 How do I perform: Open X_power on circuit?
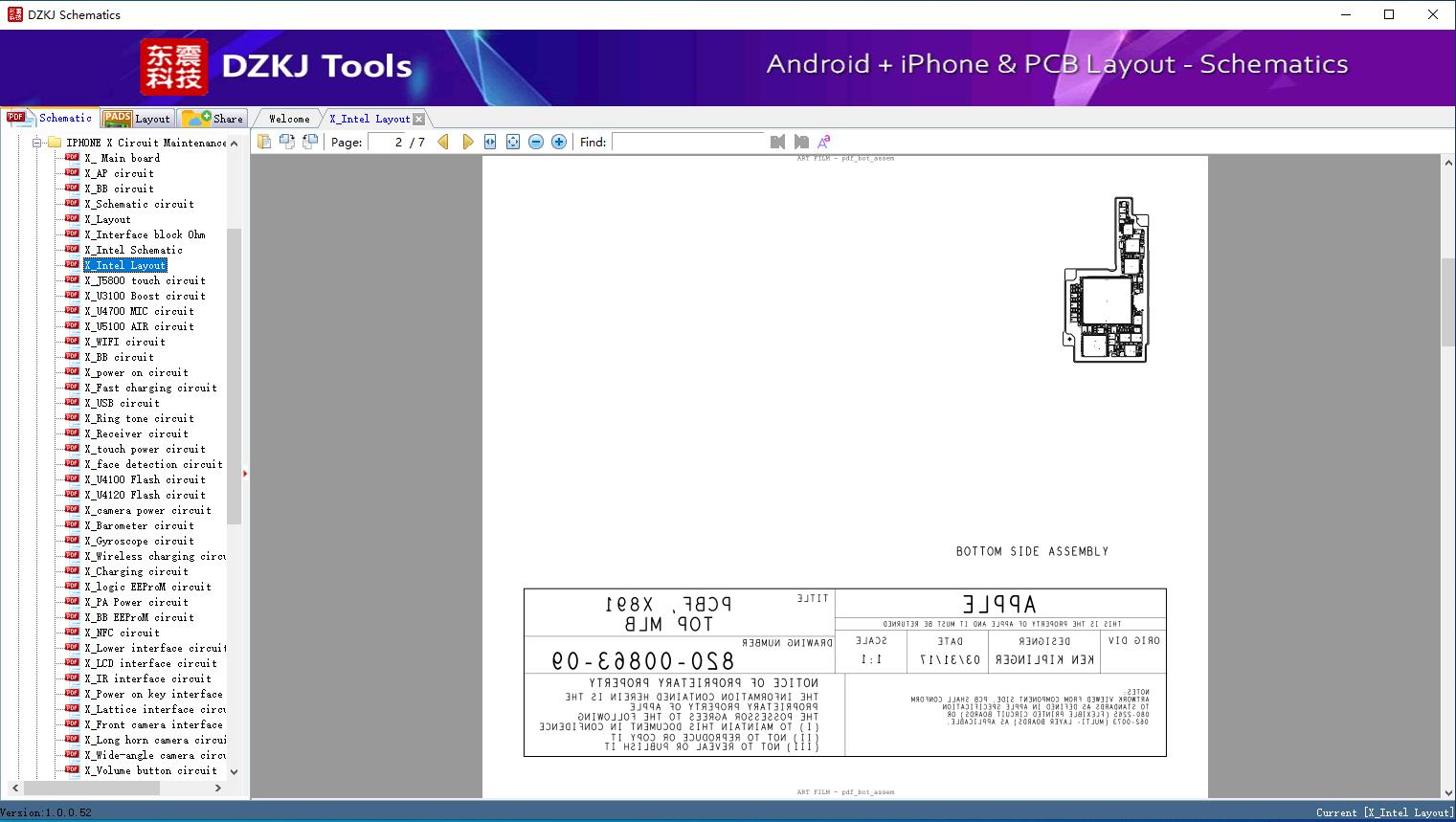coord(136,372)
